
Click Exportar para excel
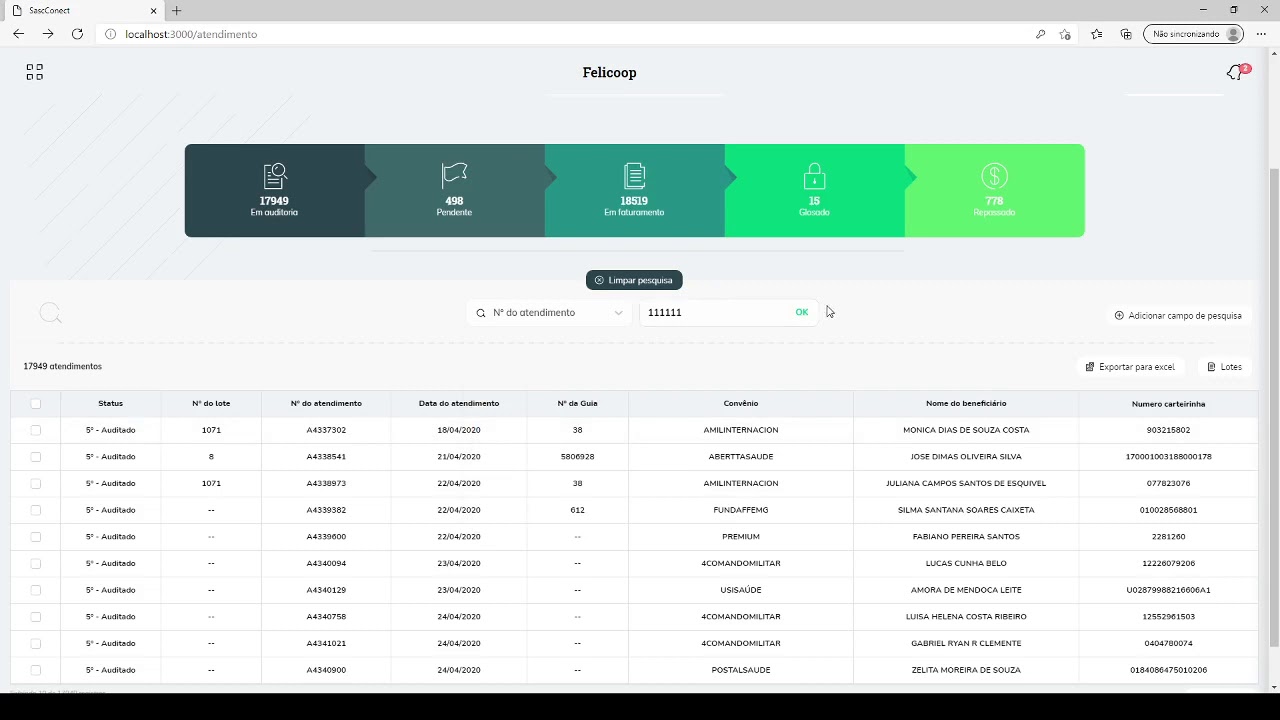pyautogui.click(x=1130, y=367)
